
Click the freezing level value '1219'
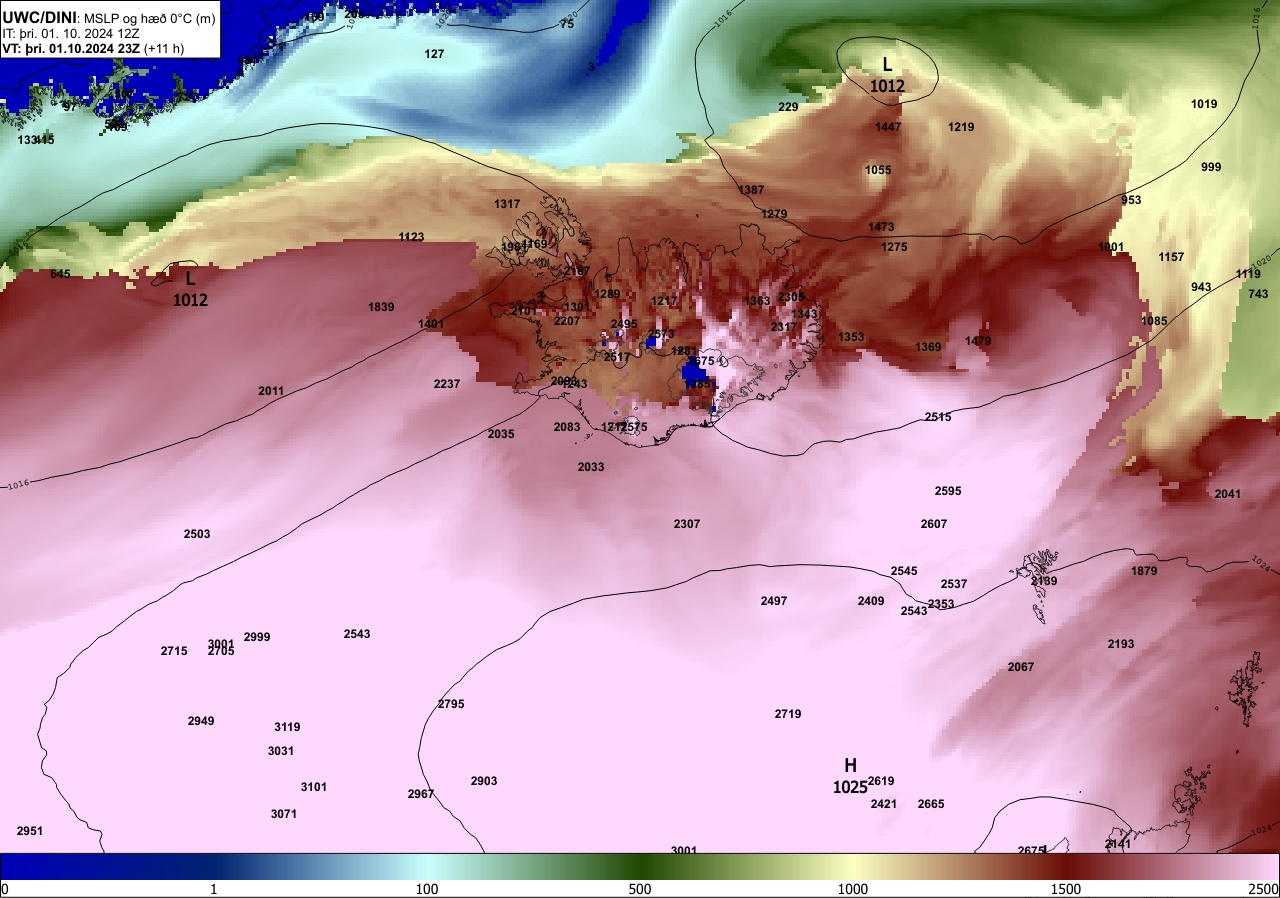click(961, 127)
